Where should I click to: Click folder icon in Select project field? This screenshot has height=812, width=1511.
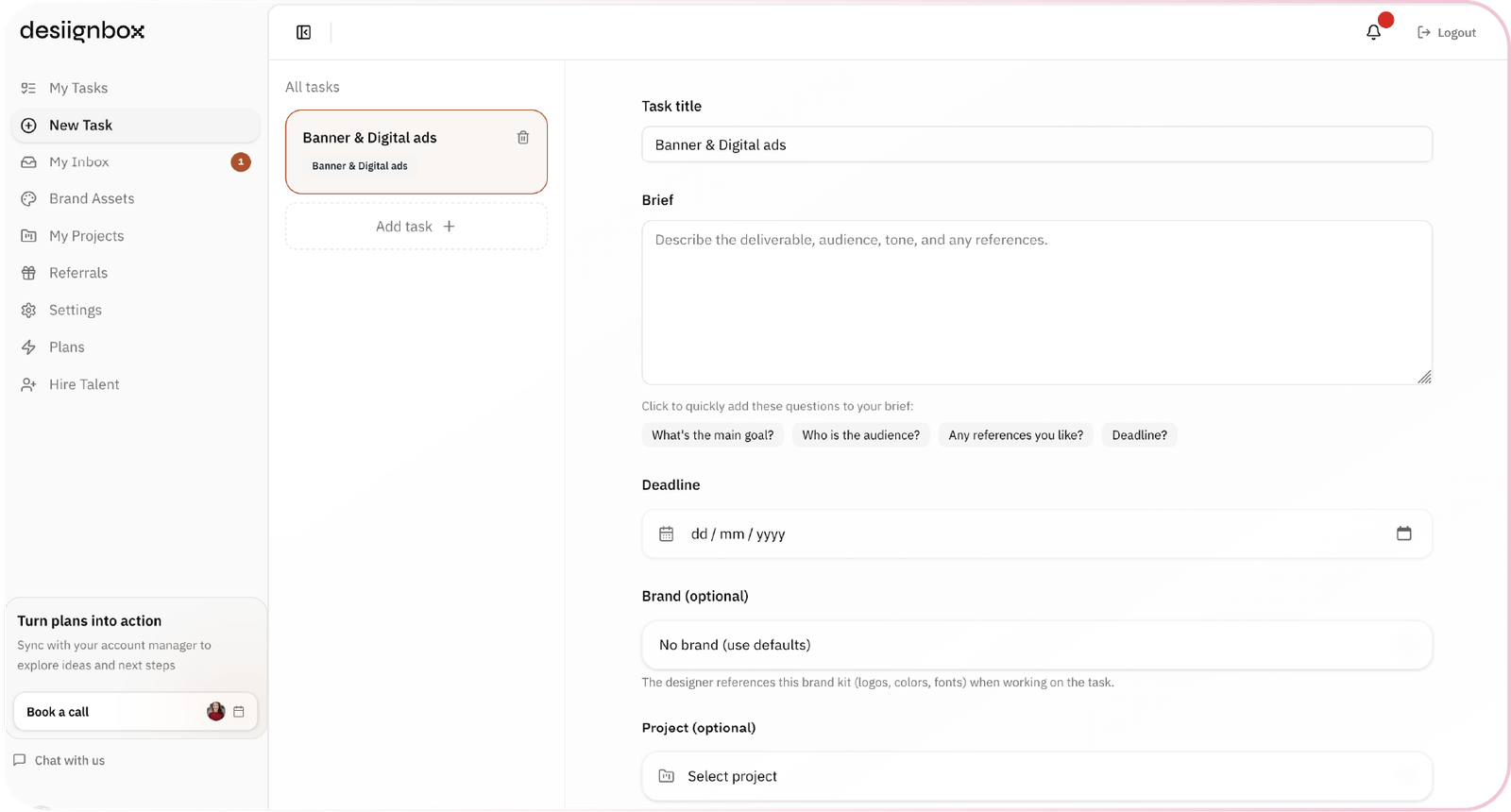coord(667,776)
